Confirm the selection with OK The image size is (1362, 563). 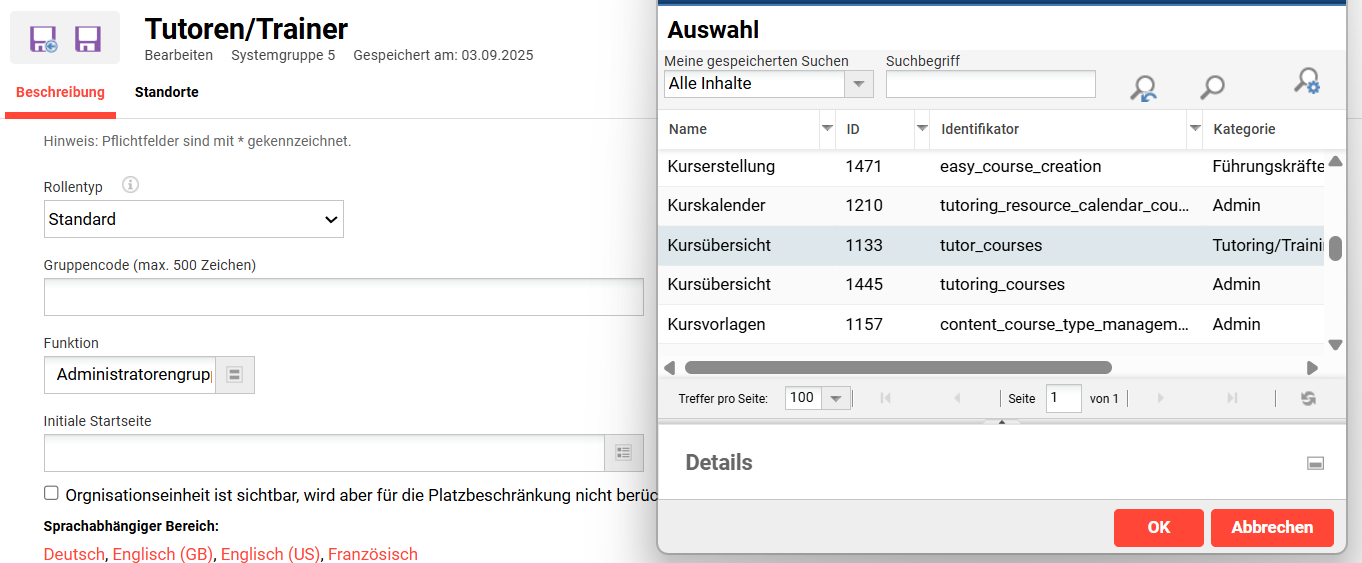click(x=1158, y=527)
